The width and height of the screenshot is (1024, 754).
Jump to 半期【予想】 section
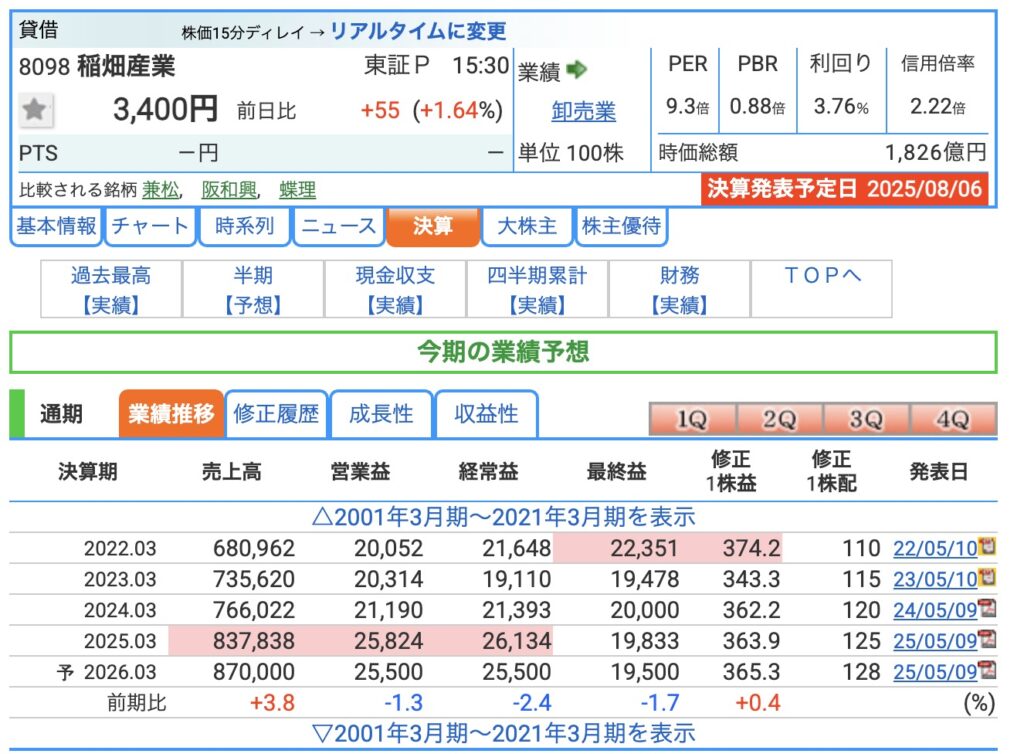pyautogui.click(x=253, y=289)
